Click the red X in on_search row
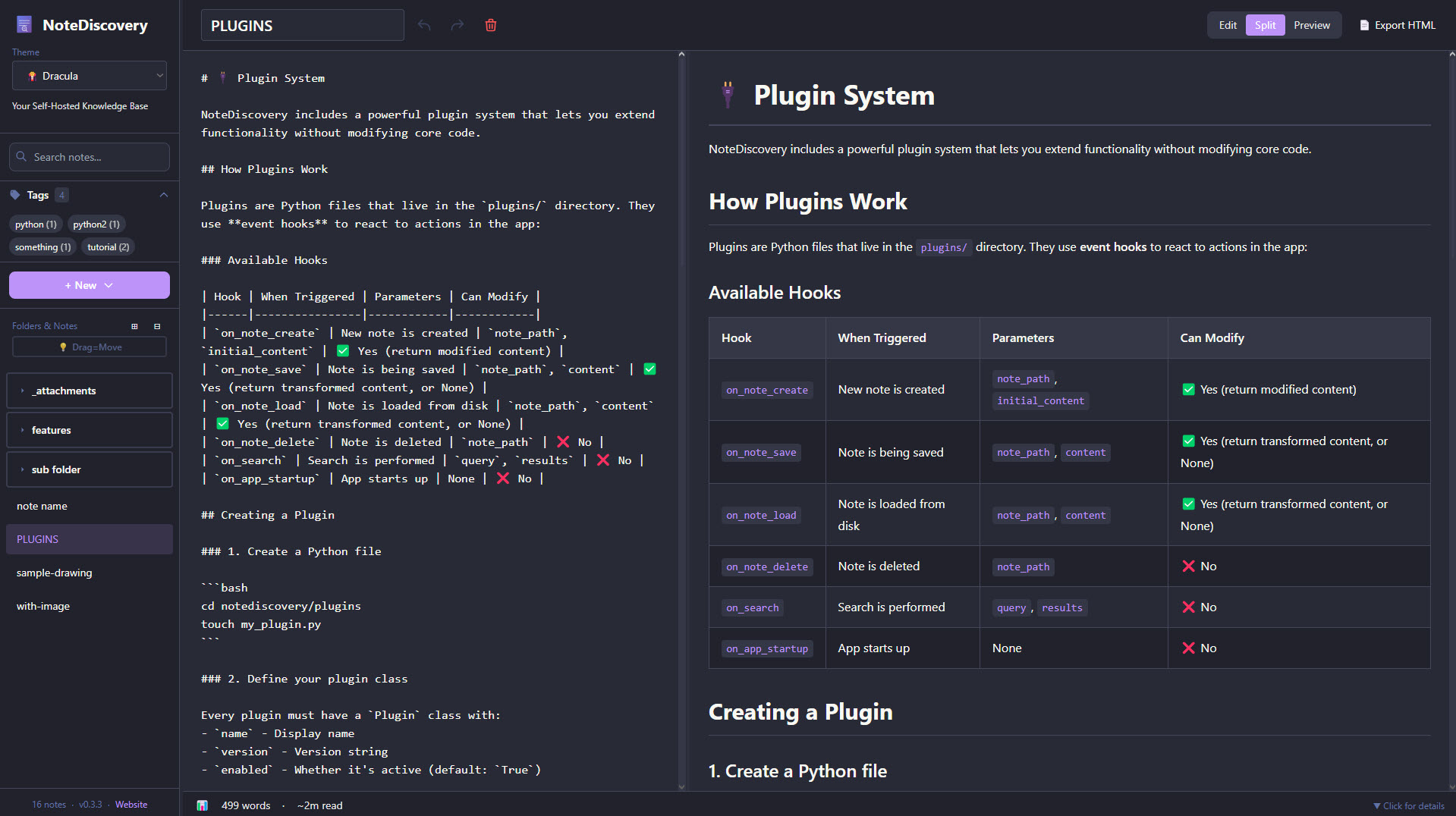Image resolution: width=1456 pixels, height=816 pixels. coord(1188,607)
